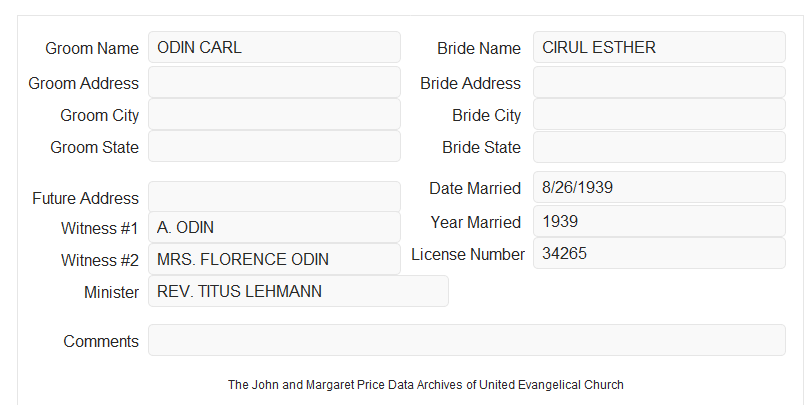Select the Minister field REV. TITUS LEHMANN
Viewport: 805px width, 405px height.
pos(298,291)
